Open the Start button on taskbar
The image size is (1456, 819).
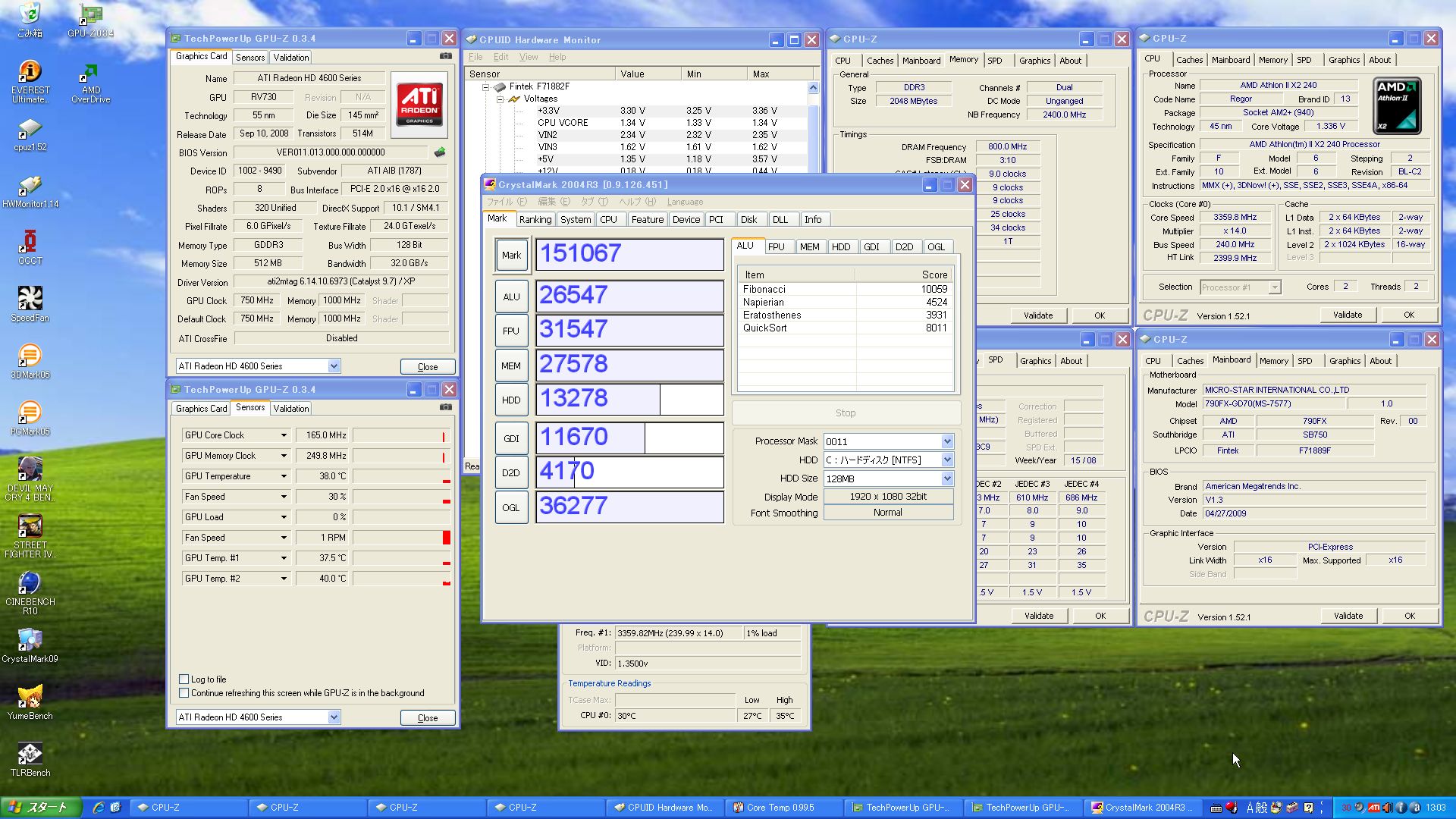coord(41,808)
